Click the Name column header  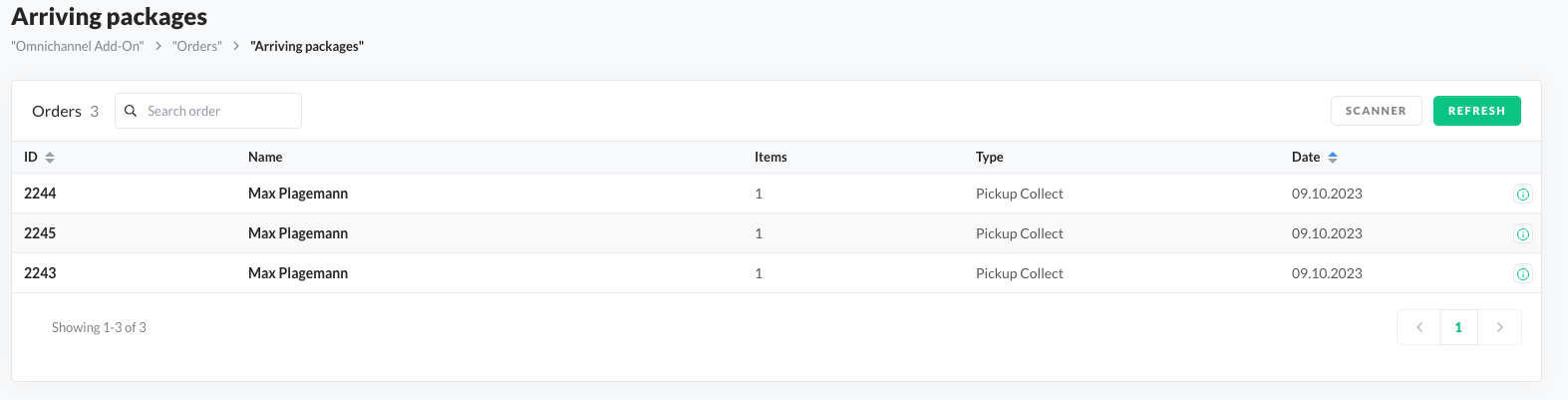(265, 157)
